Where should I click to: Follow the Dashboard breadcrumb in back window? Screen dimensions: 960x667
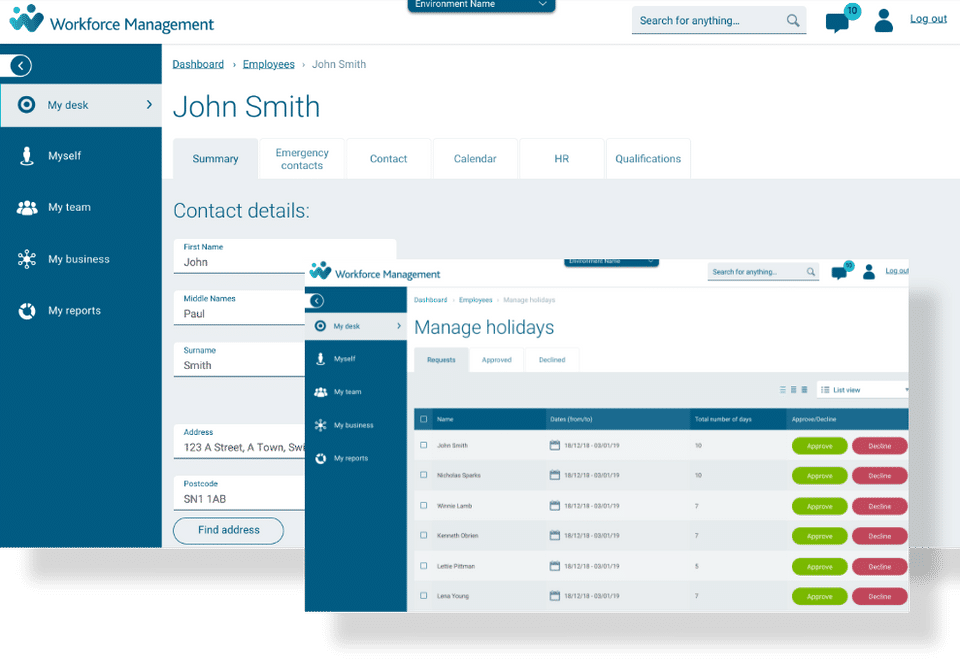[x=198, y=64]
